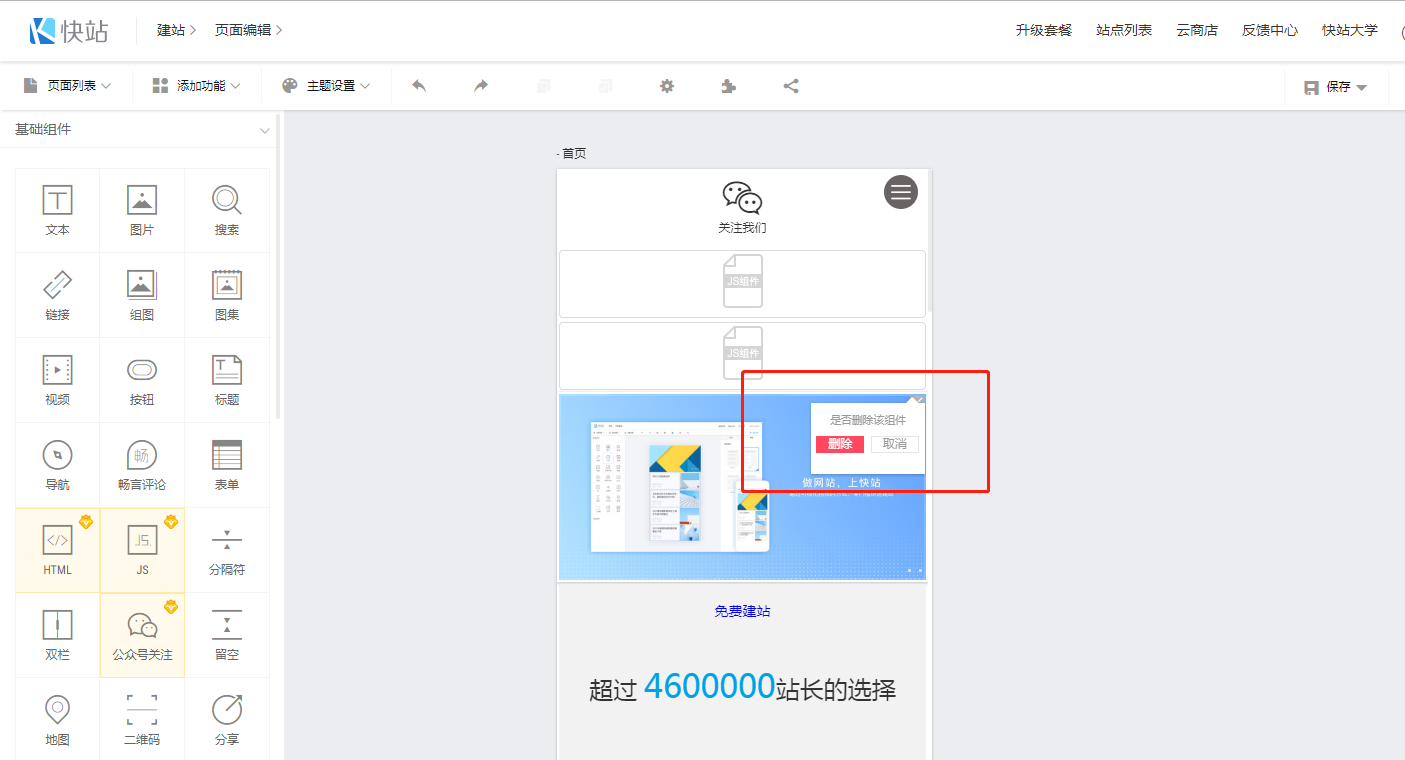Click the share icon in toolbar
The image size is (1405, 760).
(x=791, y=86)
